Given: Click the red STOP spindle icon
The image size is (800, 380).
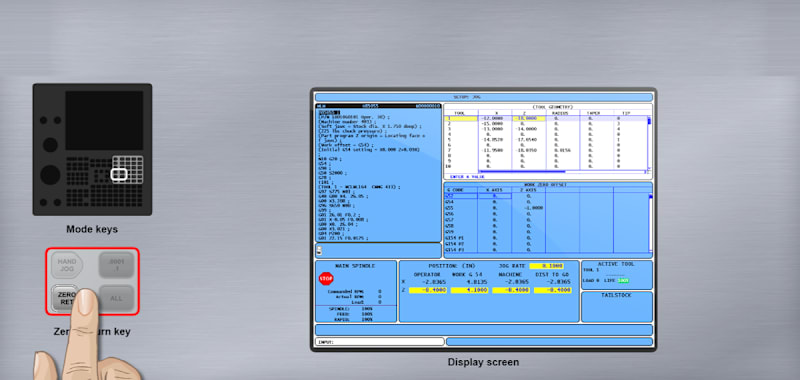Looking at the screenshot, I should point(326,279).
